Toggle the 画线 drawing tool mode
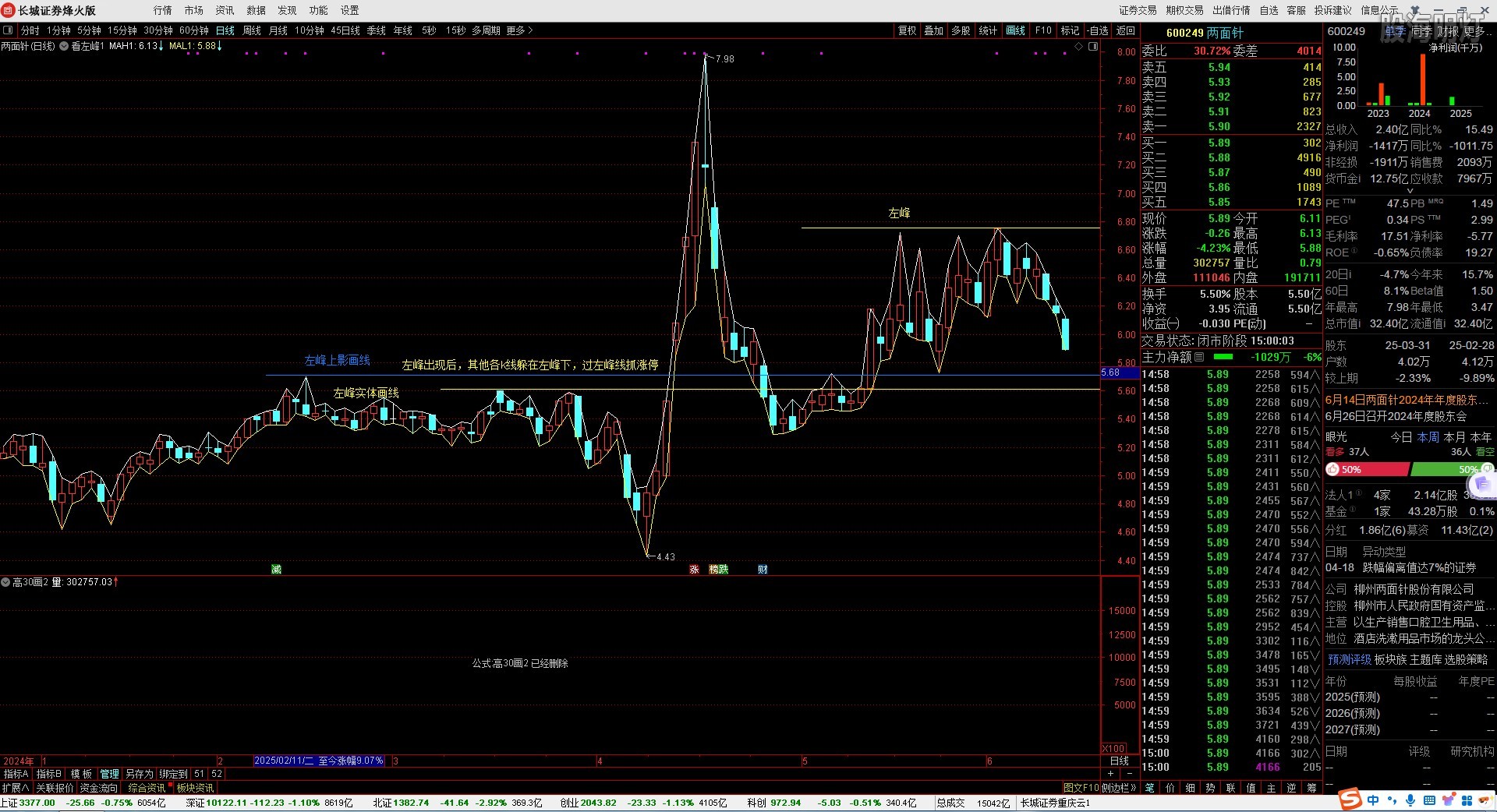The width and height of the screenshot is (1497, 812). point(1016,30)
